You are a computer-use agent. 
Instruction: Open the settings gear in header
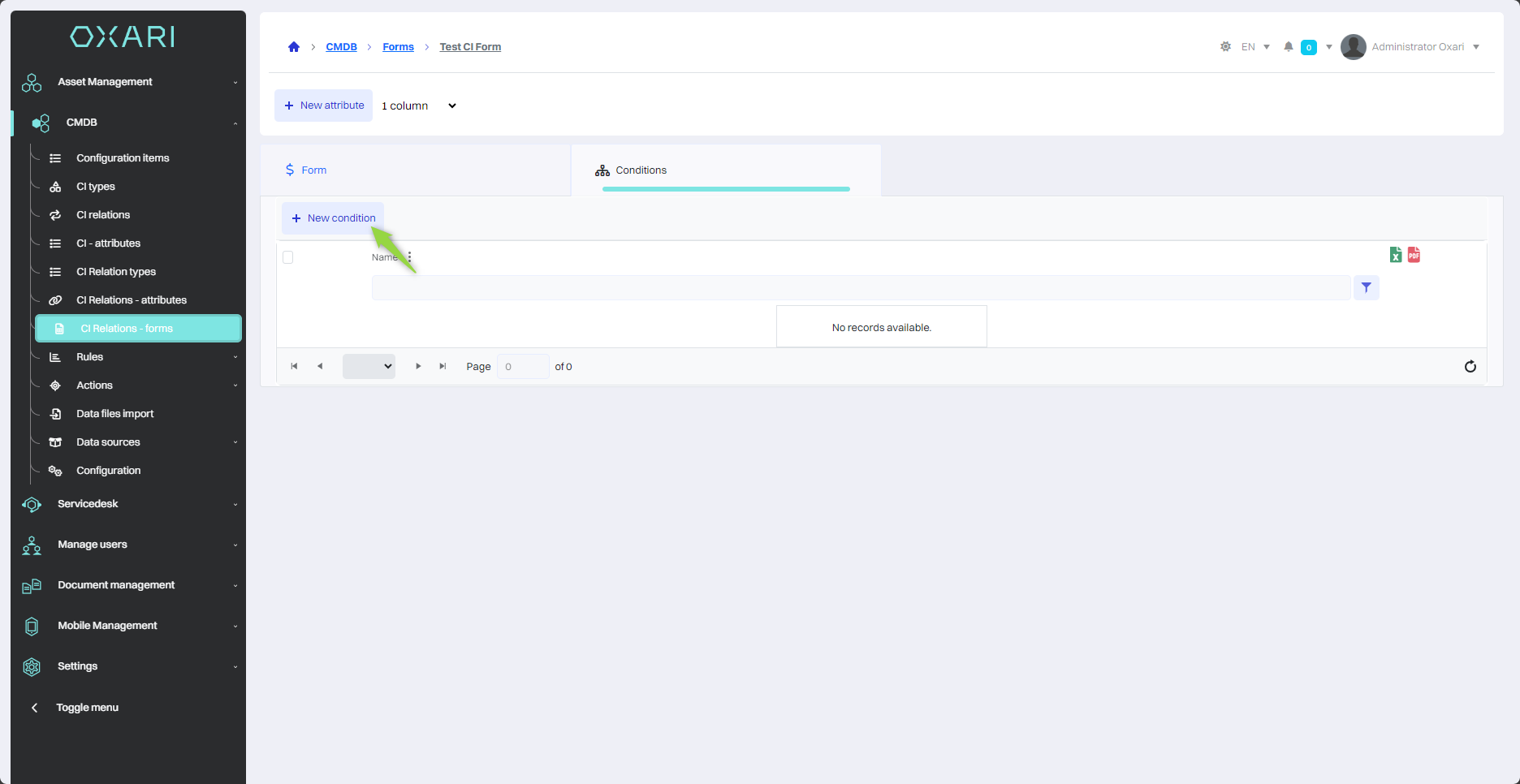click(1225, 47)
